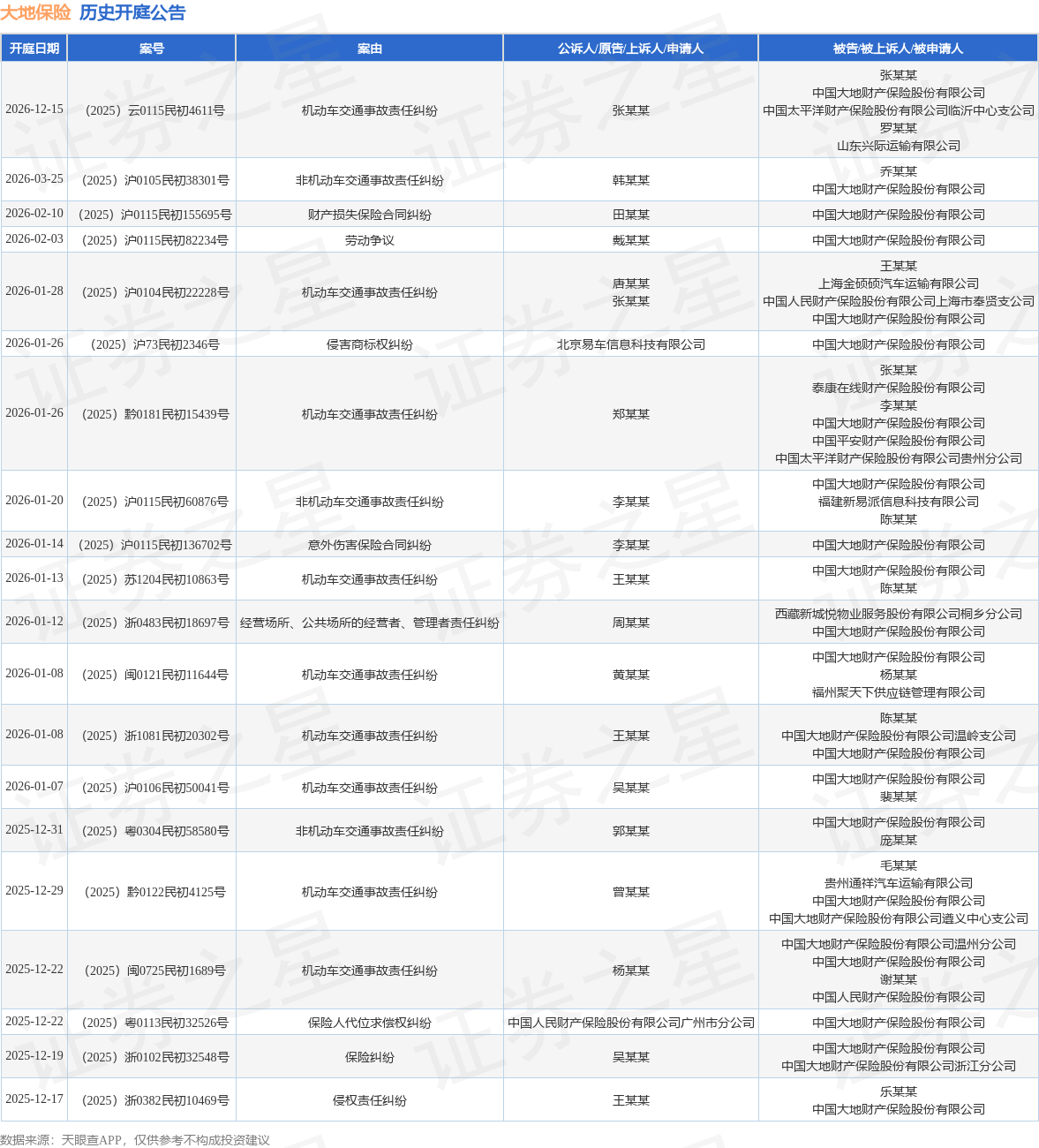Click plaintiff 唐某某
Viewport: 1039px width, 1148px height.
click(631, 283)
